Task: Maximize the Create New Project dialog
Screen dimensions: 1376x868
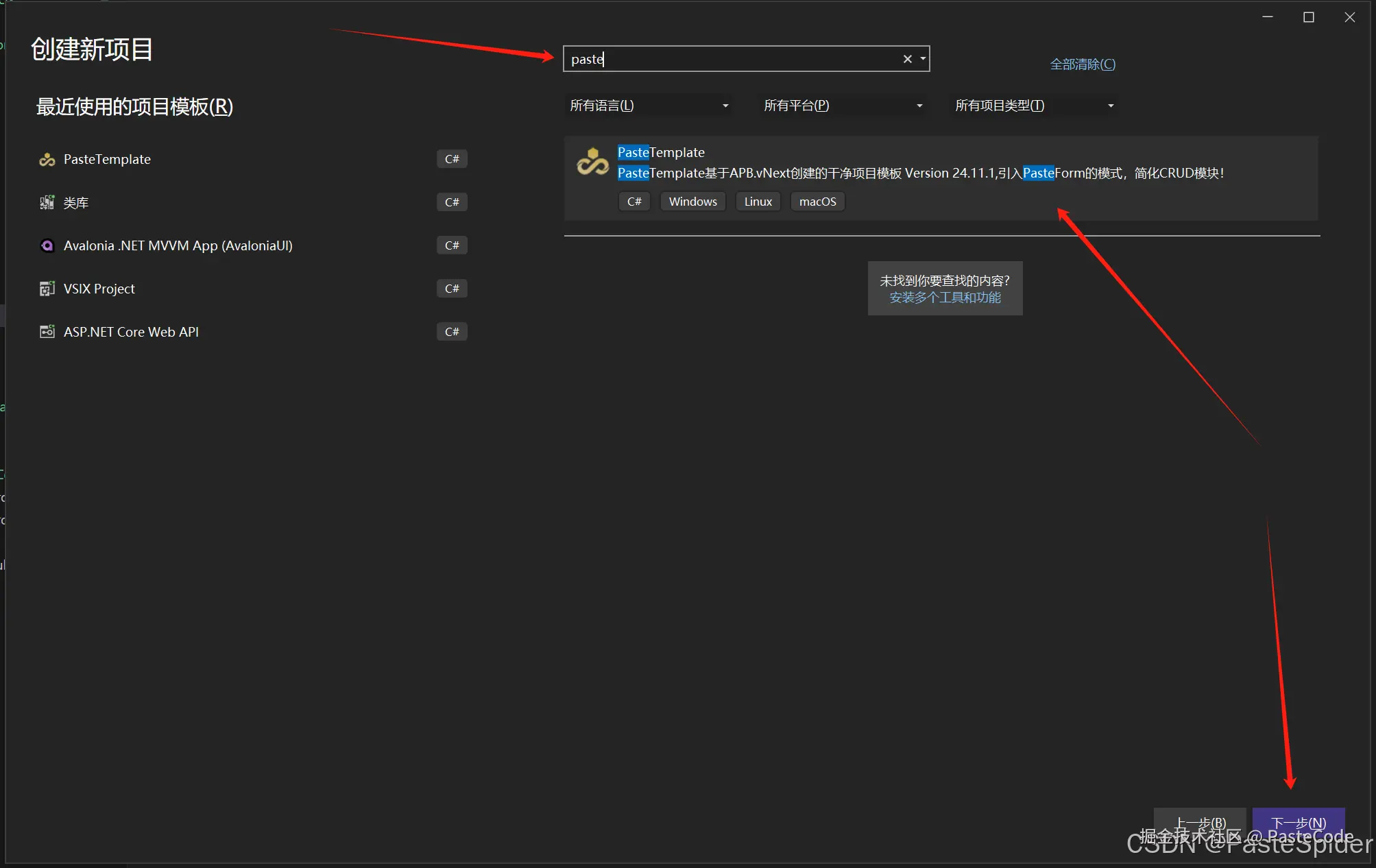Action: (x=1308, y=18)
